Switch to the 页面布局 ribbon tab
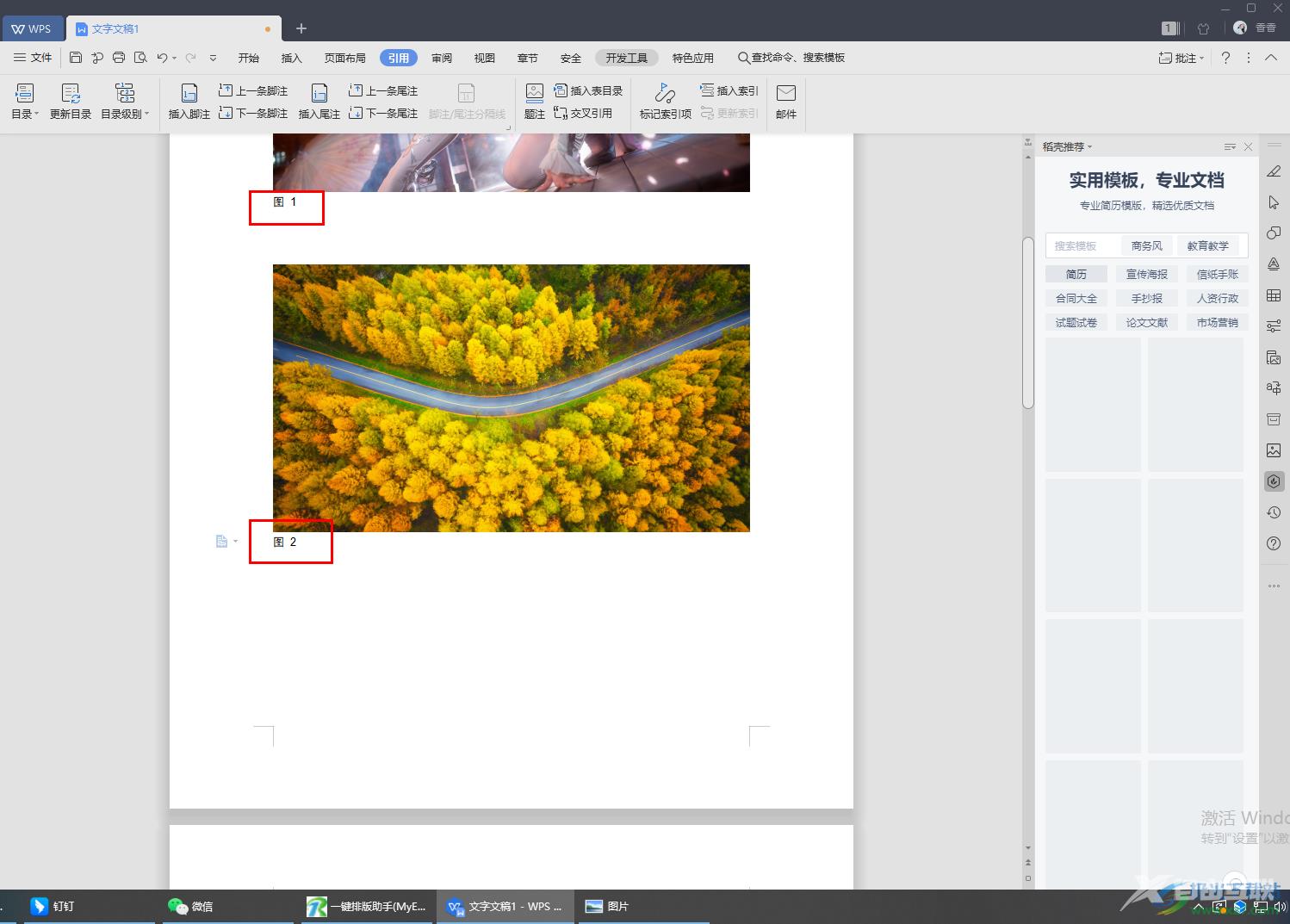 coord(345,58)
